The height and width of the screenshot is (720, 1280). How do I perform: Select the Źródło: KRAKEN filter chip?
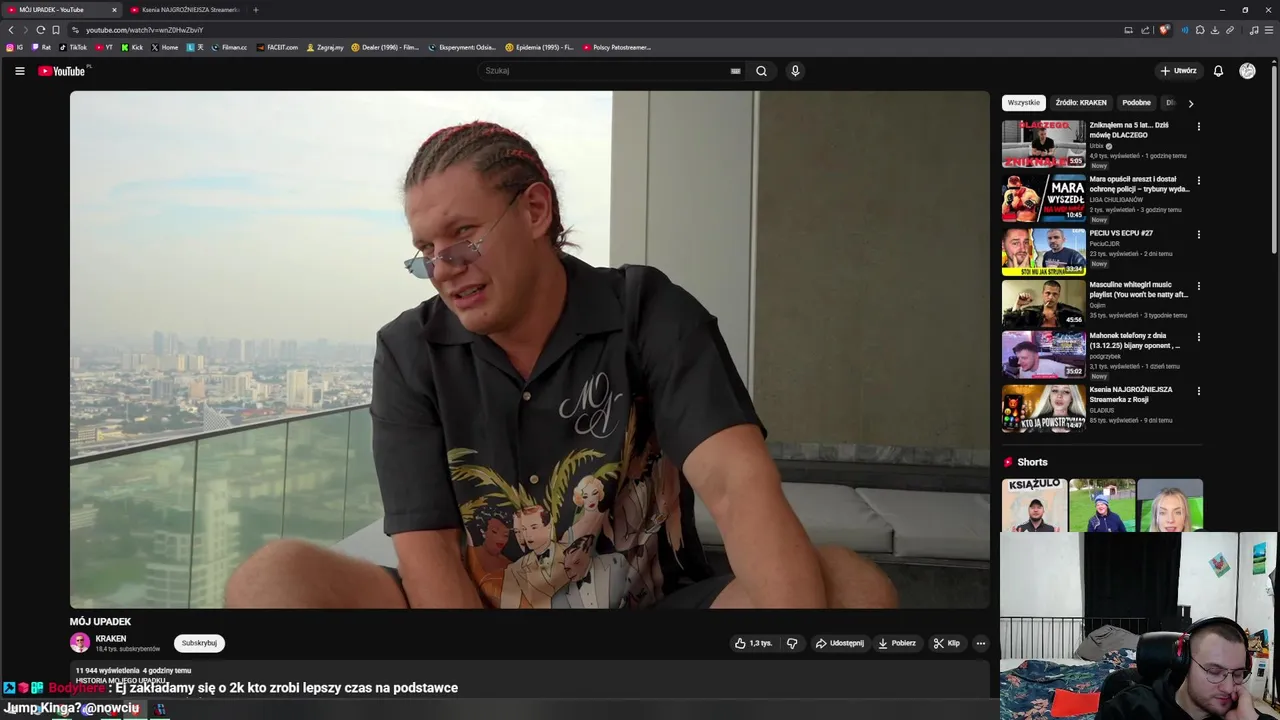(1081, 102)
